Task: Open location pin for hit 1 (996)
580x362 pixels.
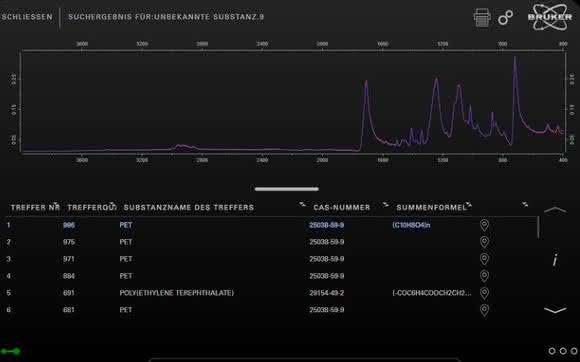Action: pyautogui.click(x=484, y=225)
